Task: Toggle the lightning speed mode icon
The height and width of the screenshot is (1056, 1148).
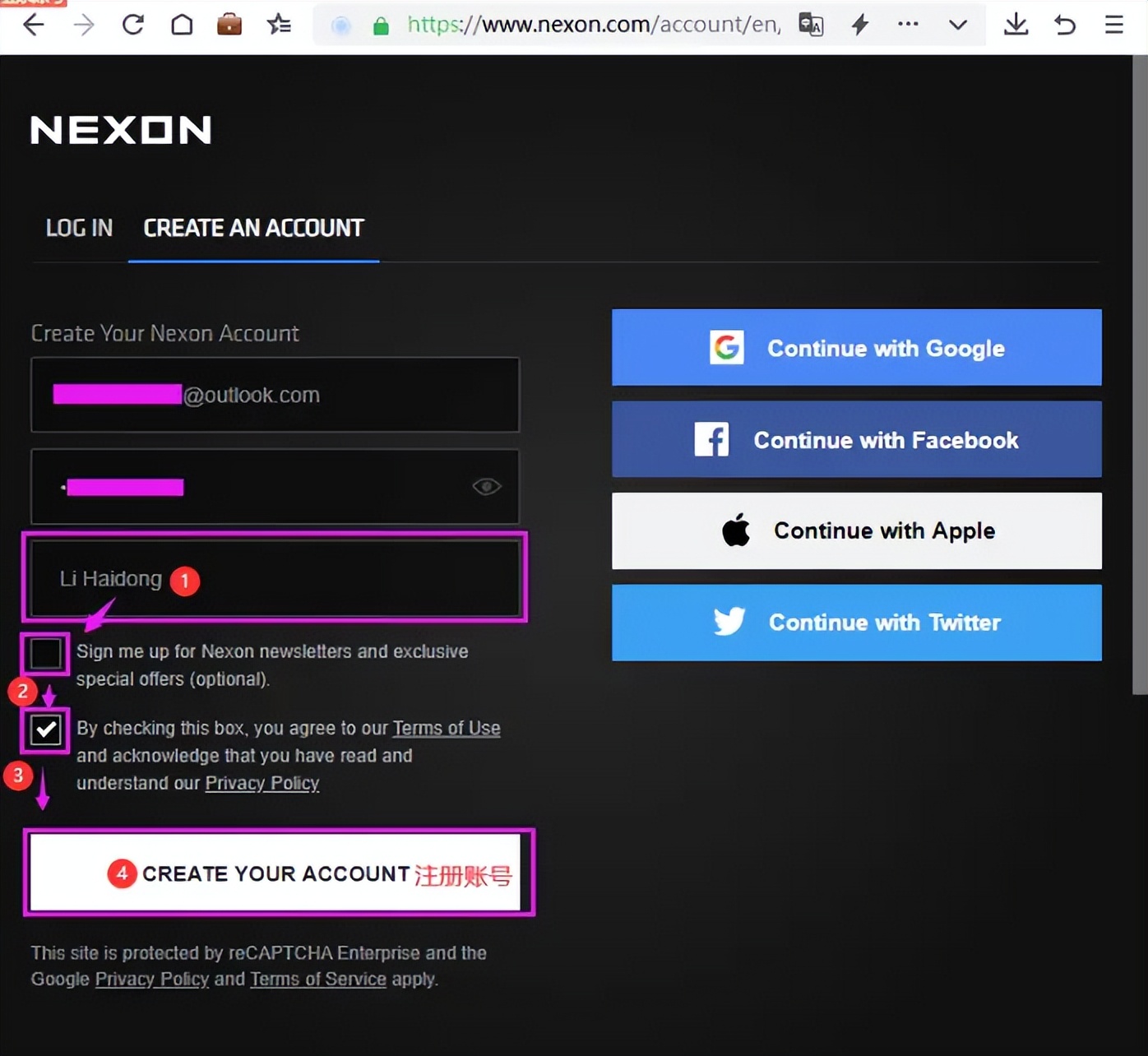Action: click(860, 25)
